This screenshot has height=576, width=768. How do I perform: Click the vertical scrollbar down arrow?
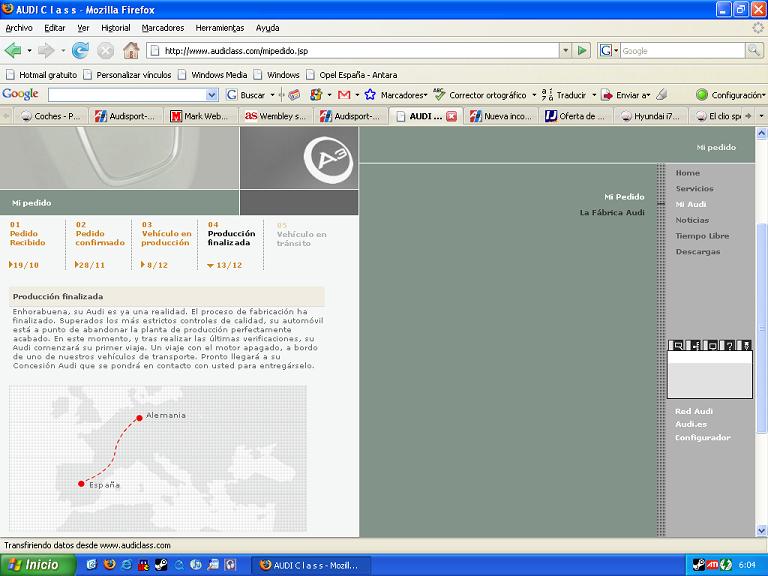761,530
